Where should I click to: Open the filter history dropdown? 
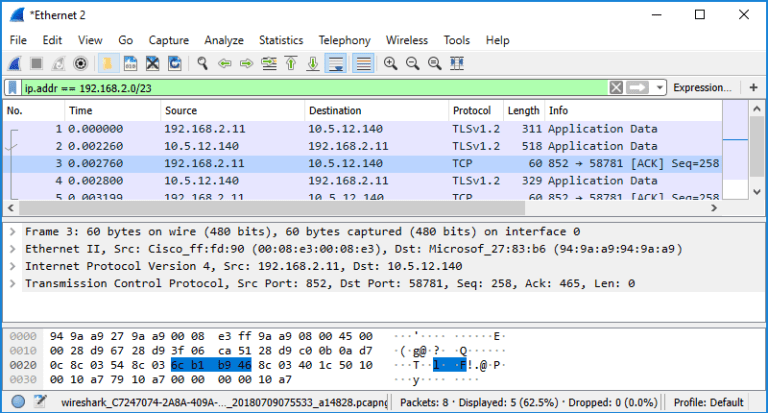pyautogui.click(x=660, y=88)
